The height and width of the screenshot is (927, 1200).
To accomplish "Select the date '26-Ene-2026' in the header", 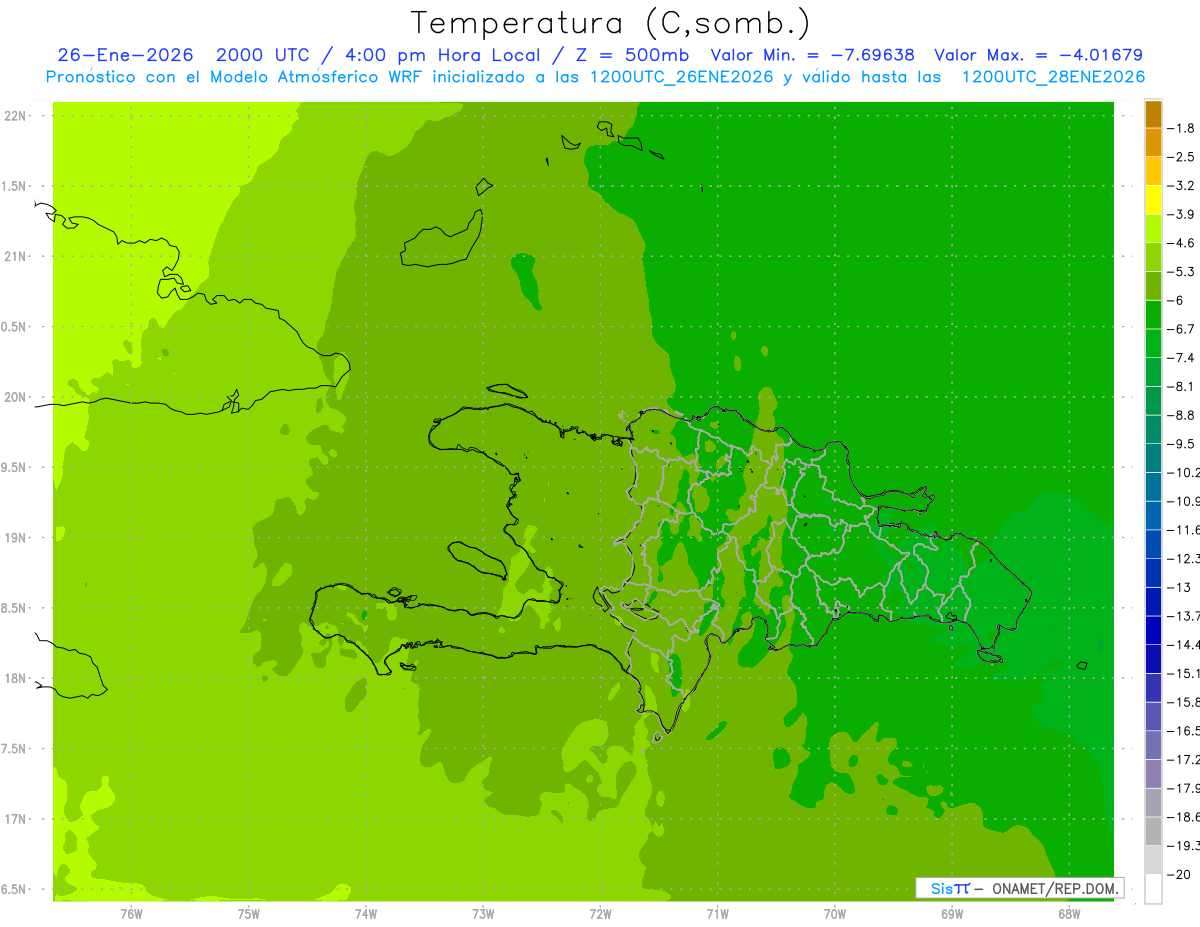I will (125, 55).
